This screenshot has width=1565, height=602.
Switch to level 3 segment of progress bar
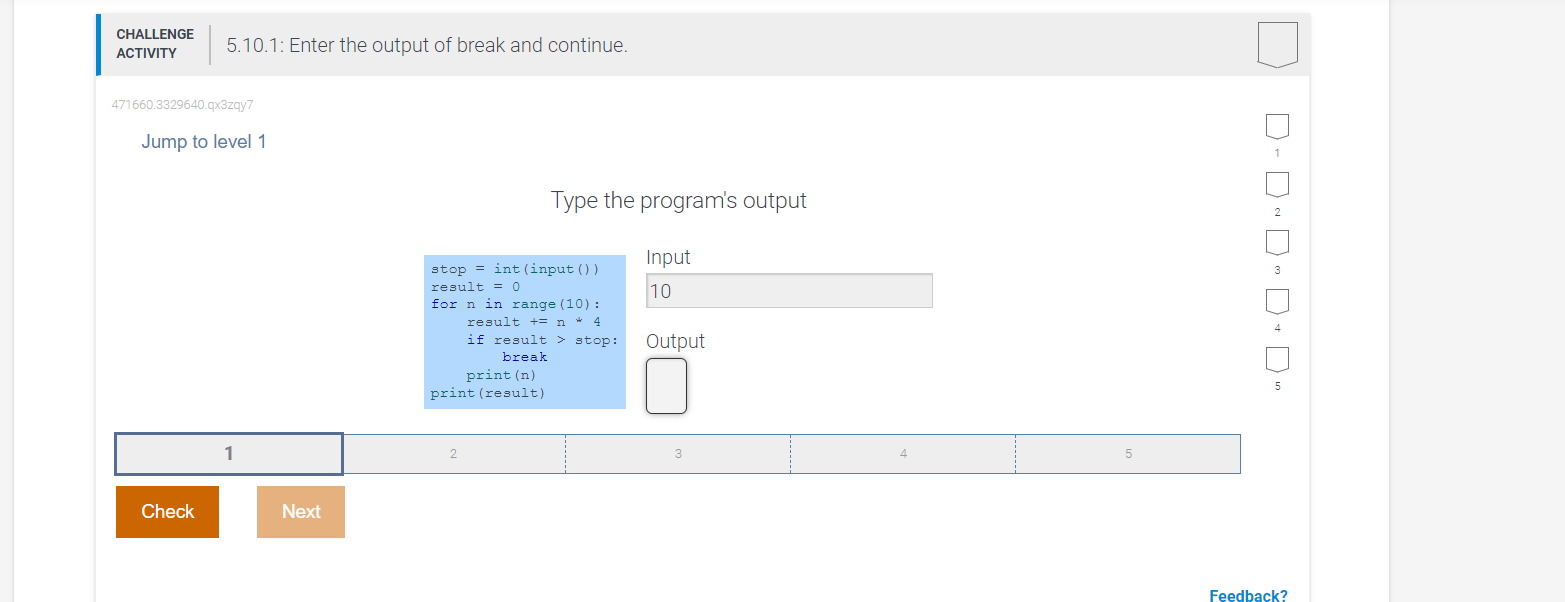(678, 453)
